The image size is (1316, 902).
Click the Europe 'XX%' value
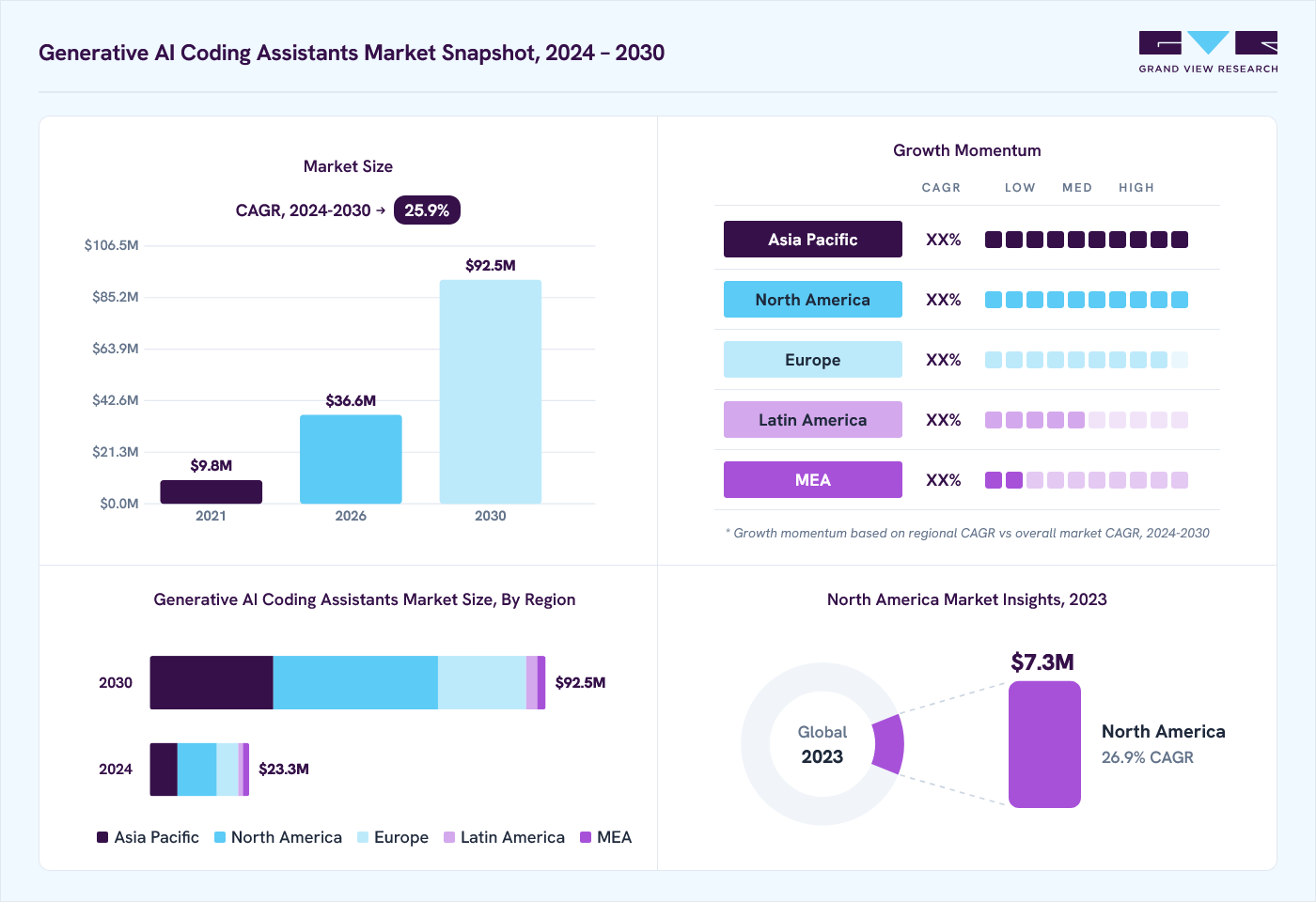click(944, 360)
